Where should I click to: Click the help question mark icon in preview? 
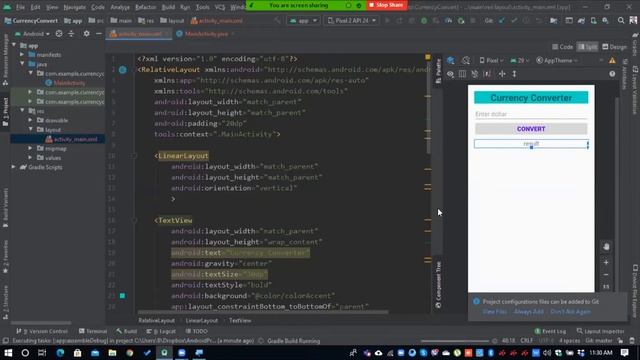tap(612, 74)
